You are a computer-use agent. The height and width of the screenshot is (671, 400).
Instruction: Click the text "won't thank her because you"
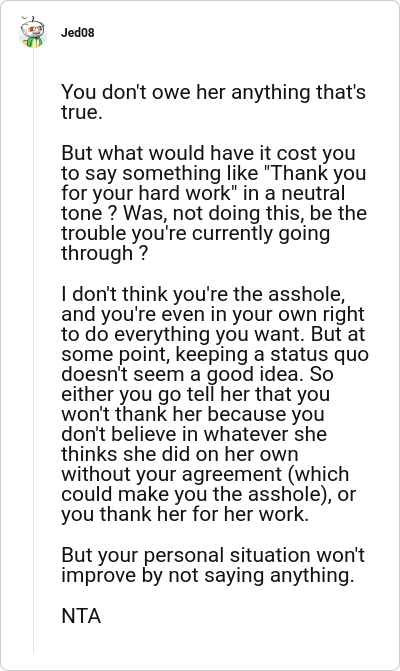coord(193,414)
